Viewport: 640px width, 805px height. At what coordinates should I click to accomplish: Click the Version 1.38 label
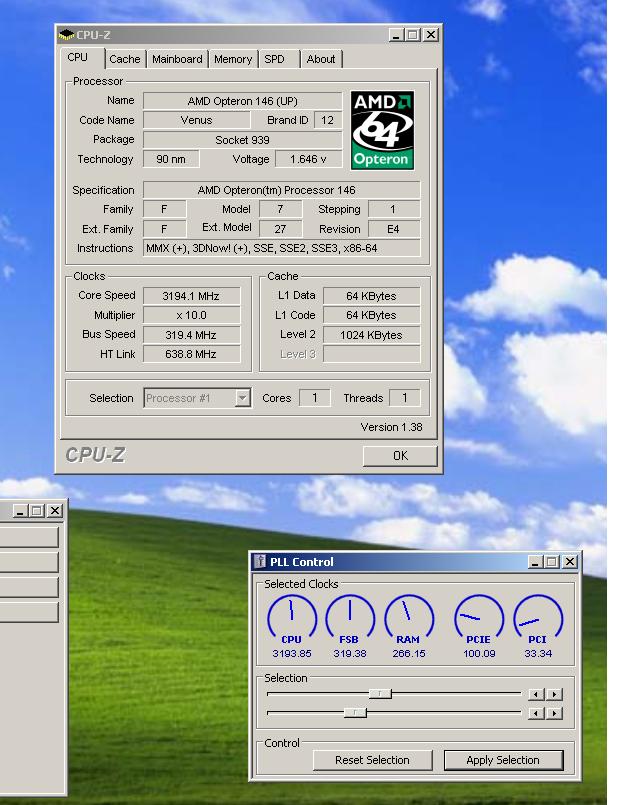[x=392, y=427]
